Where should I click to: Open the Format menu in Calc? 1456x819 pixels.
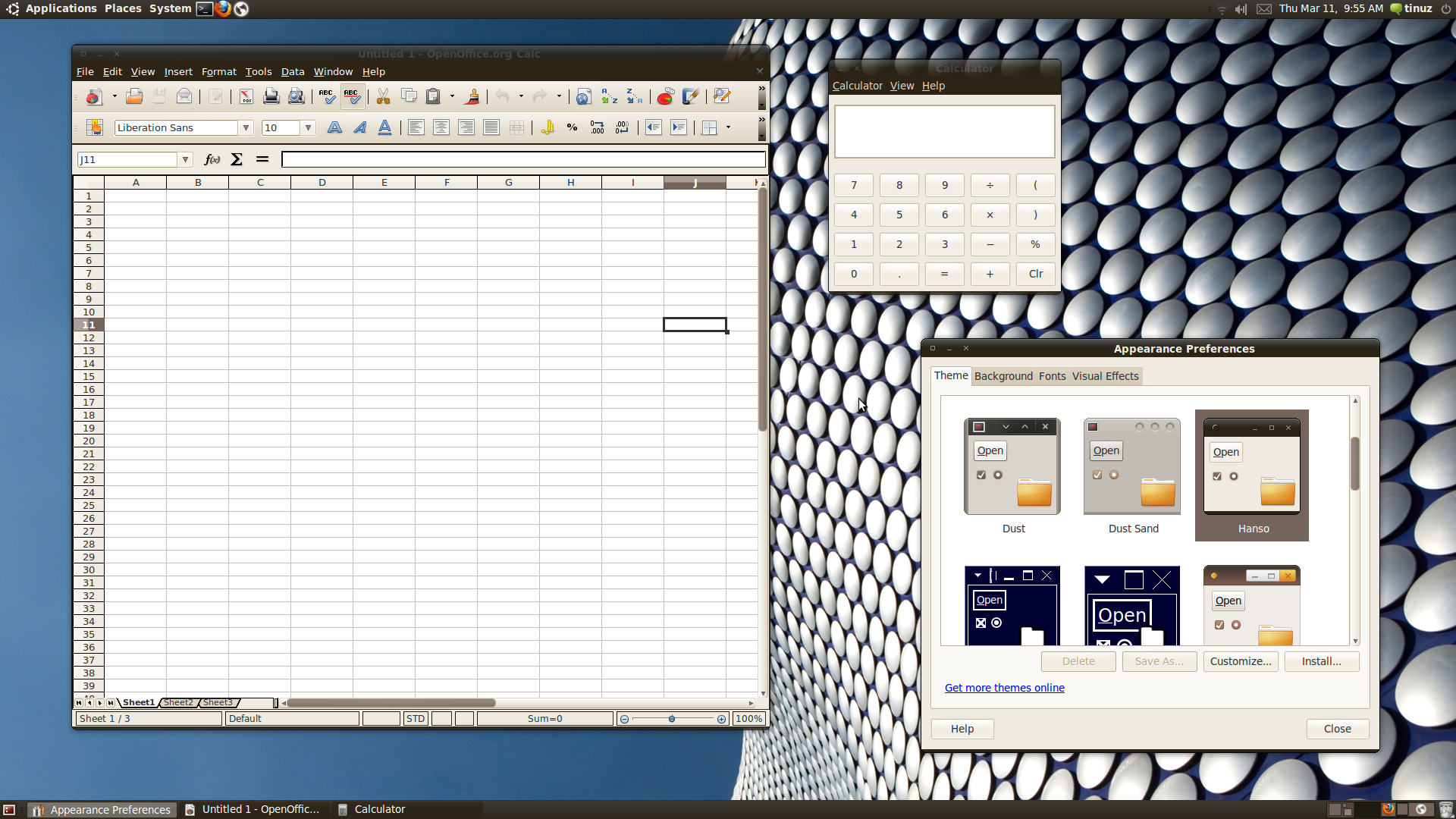[x=218, y=72]
